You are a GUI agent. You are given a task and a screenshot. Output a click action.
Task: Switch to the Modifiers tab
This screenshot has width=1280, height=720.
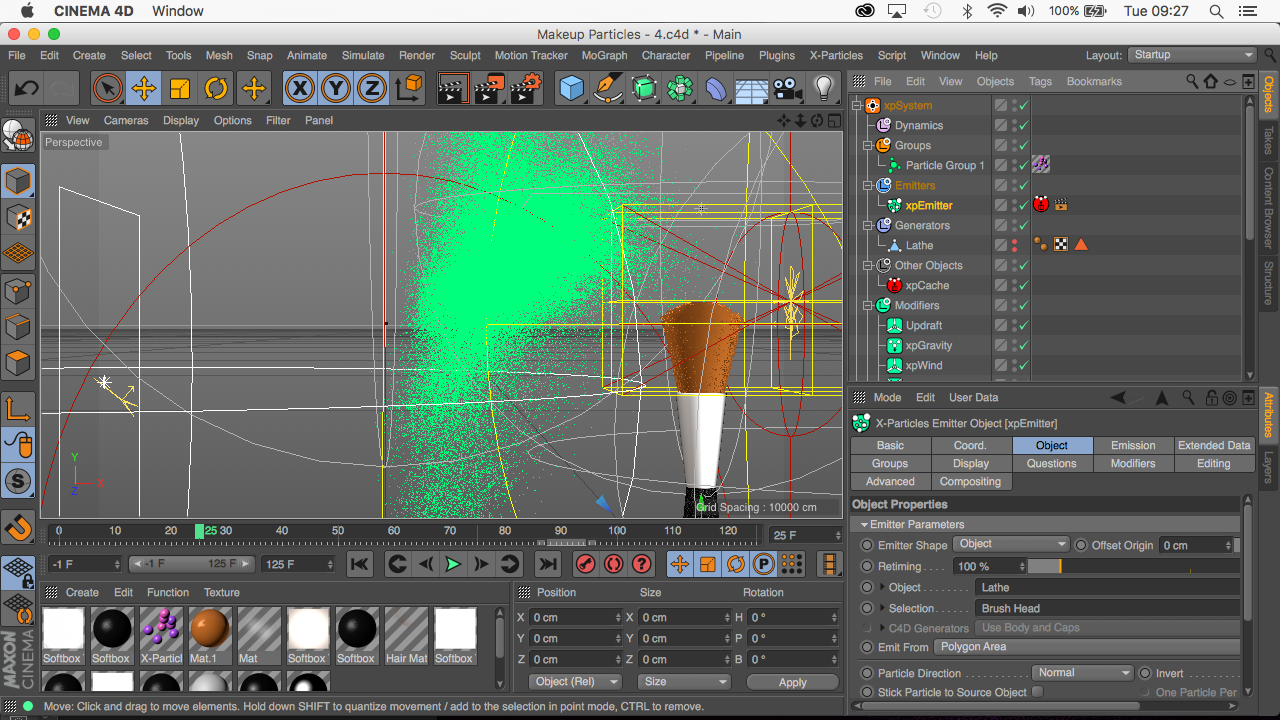tap(1133, 463)
